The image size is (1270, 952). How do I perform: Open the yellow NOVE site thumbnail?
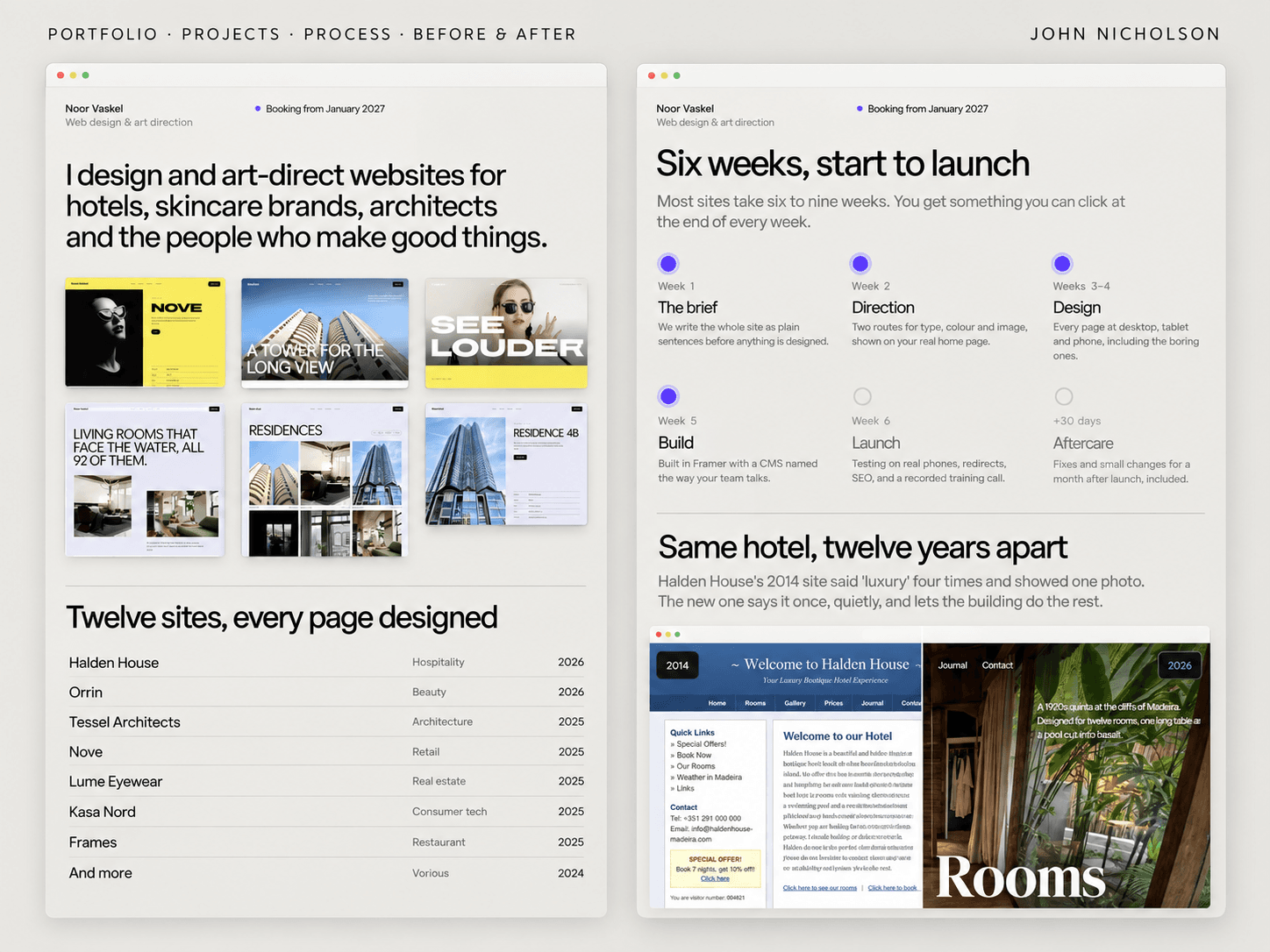146,332
